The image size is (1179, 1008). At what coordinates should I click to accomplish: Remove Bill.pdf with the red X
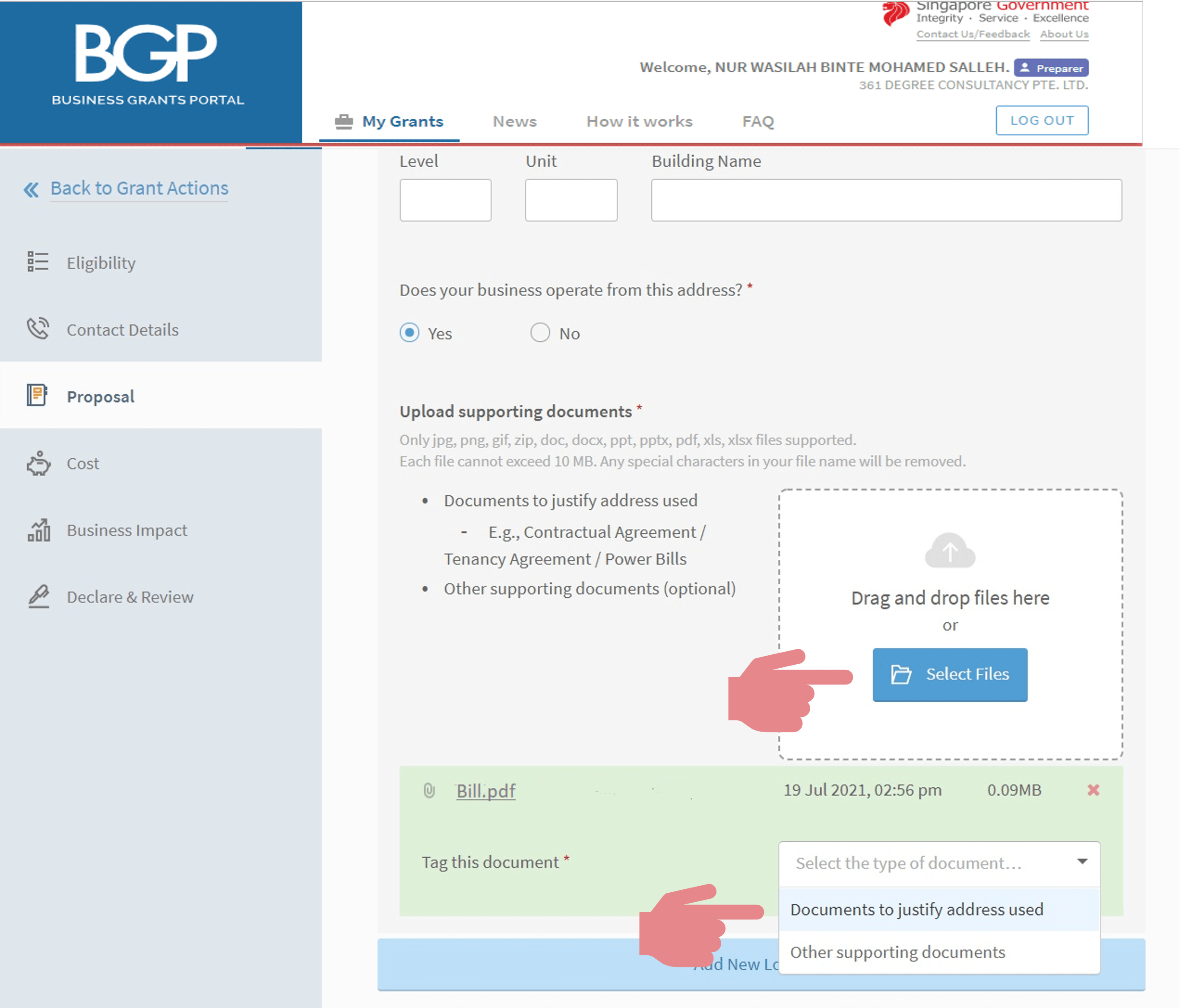coord(1093,790)
